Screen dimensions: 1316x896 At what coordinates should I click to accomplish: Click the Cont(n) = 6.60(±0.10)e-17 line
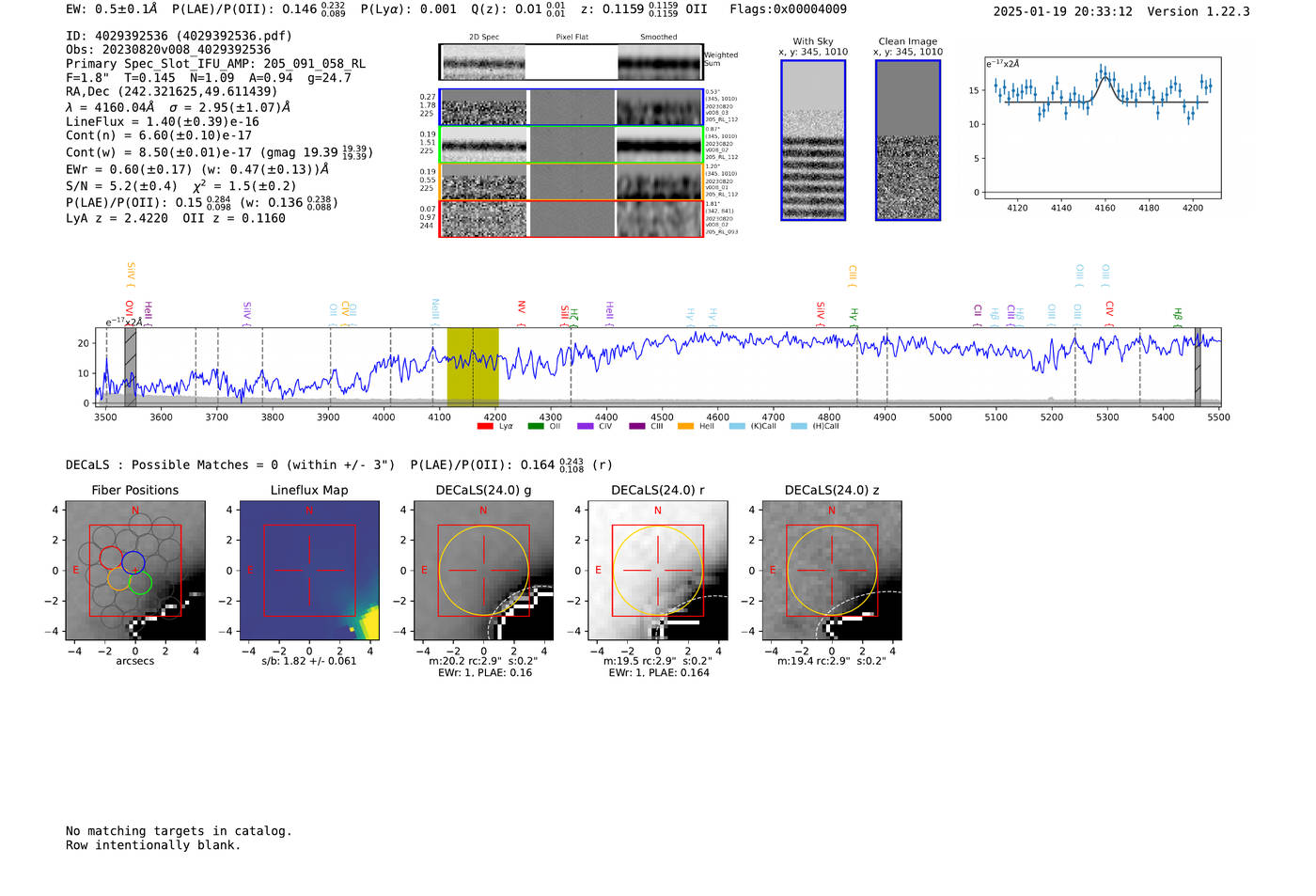pyautogui.click(x=159, y=136)
